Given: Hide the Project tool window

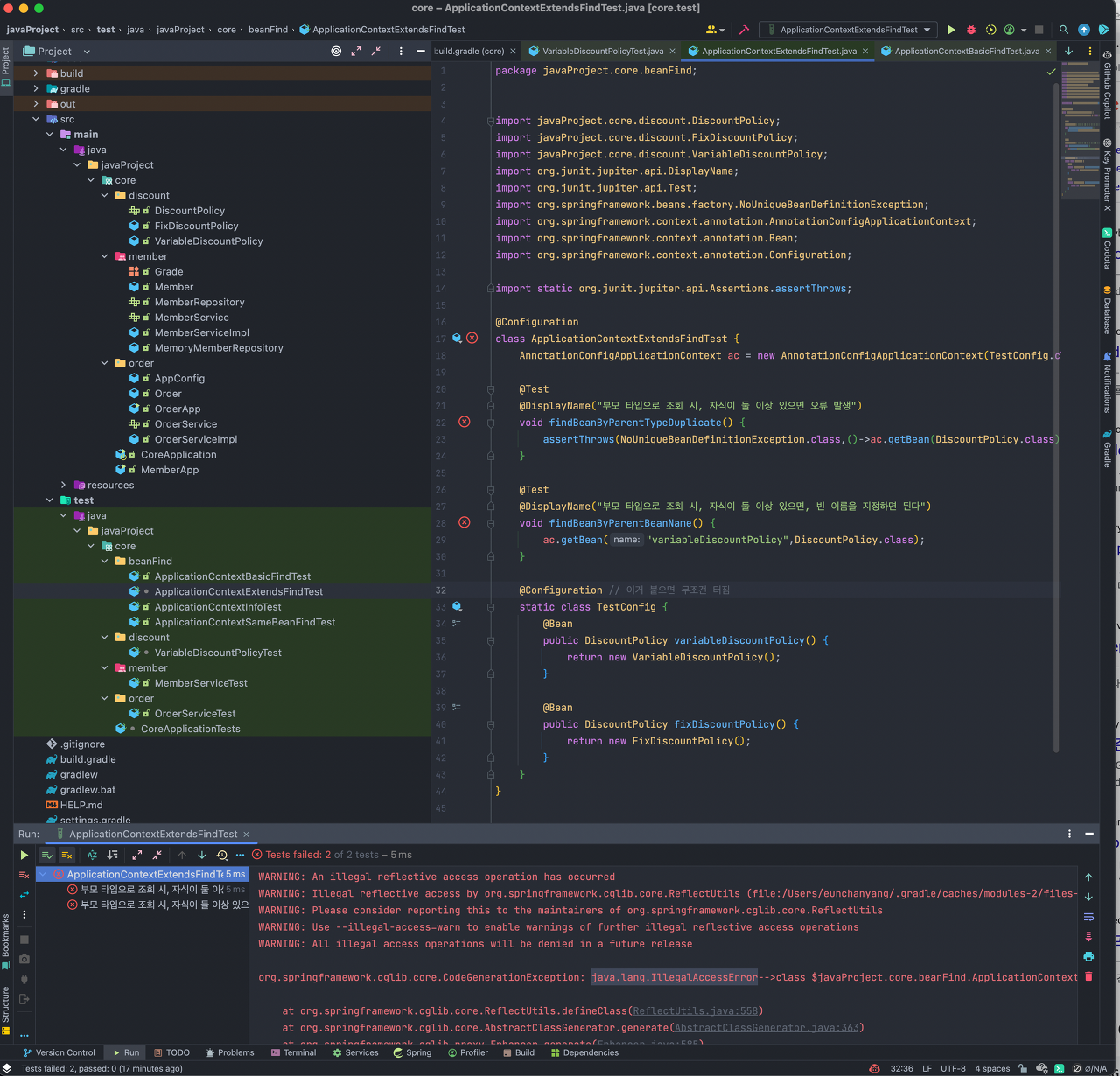Looking at the screenshot, I should pyautogui.click(x=420, y=52).
